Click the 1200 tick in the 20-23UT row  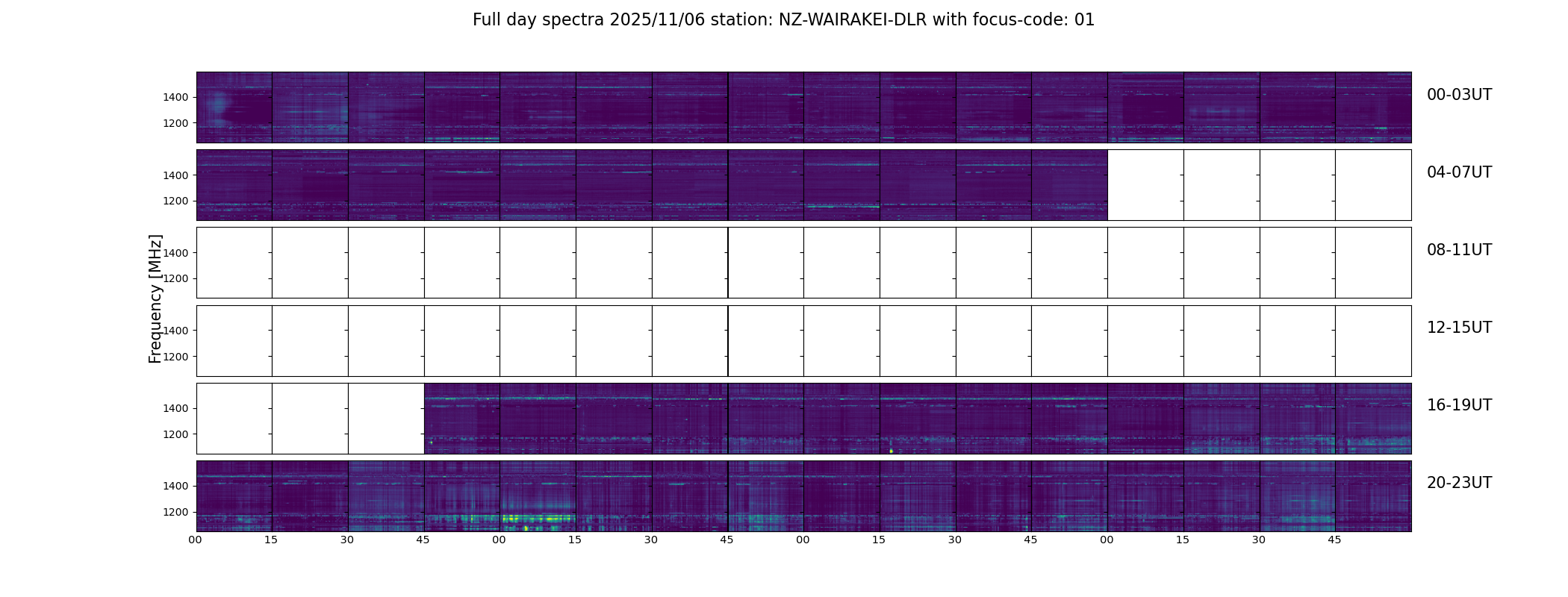[x=178, y=512]
